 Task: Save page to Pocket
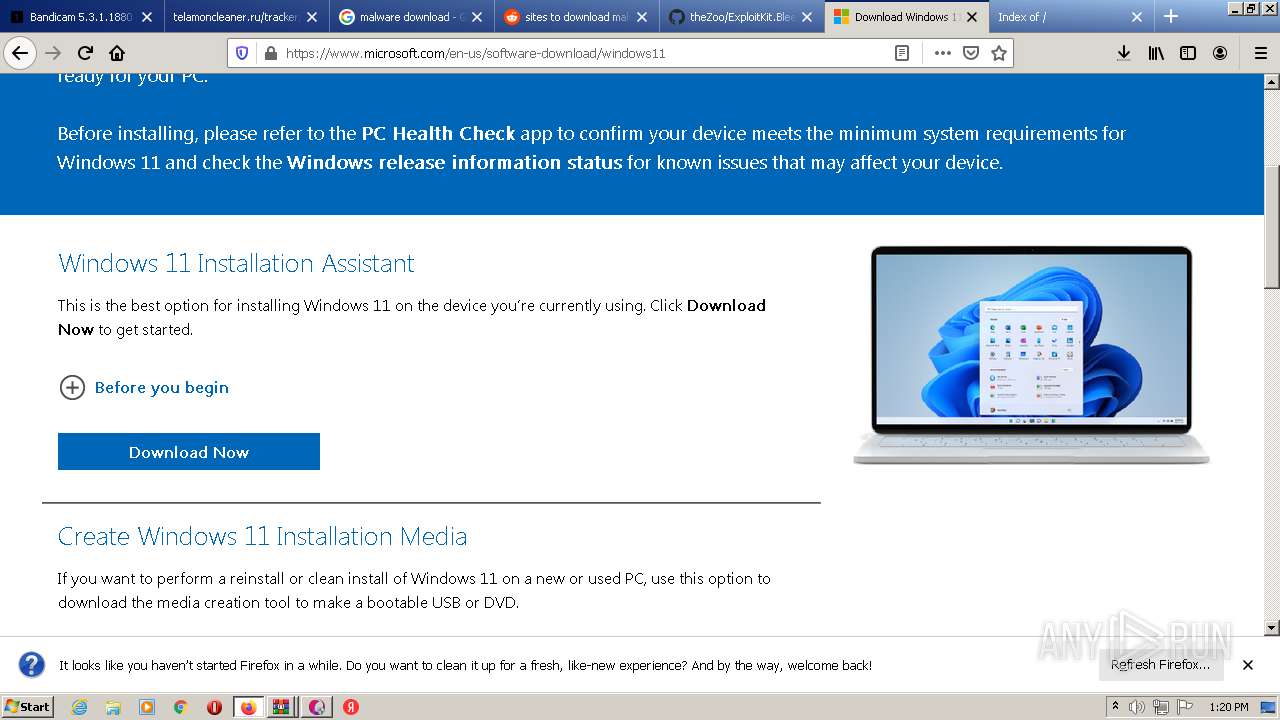970,53
